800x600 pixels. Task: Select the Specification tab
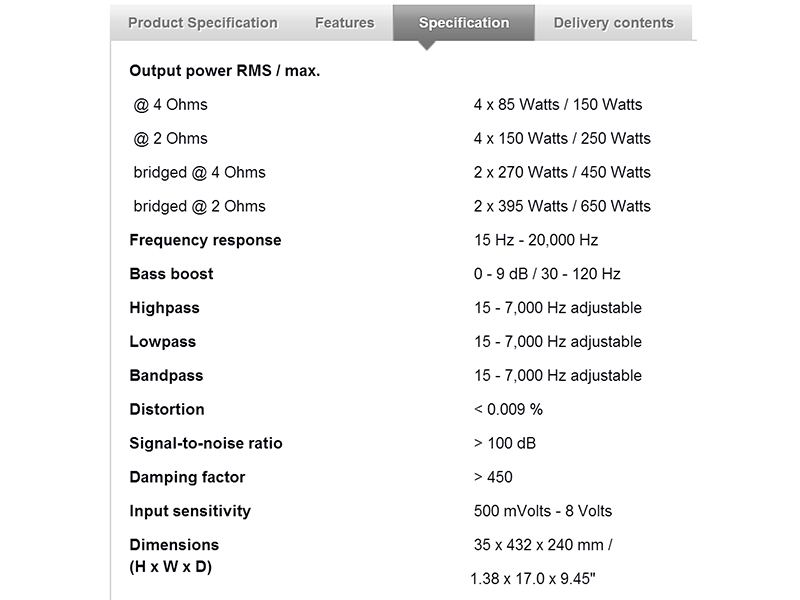(464, 22)
